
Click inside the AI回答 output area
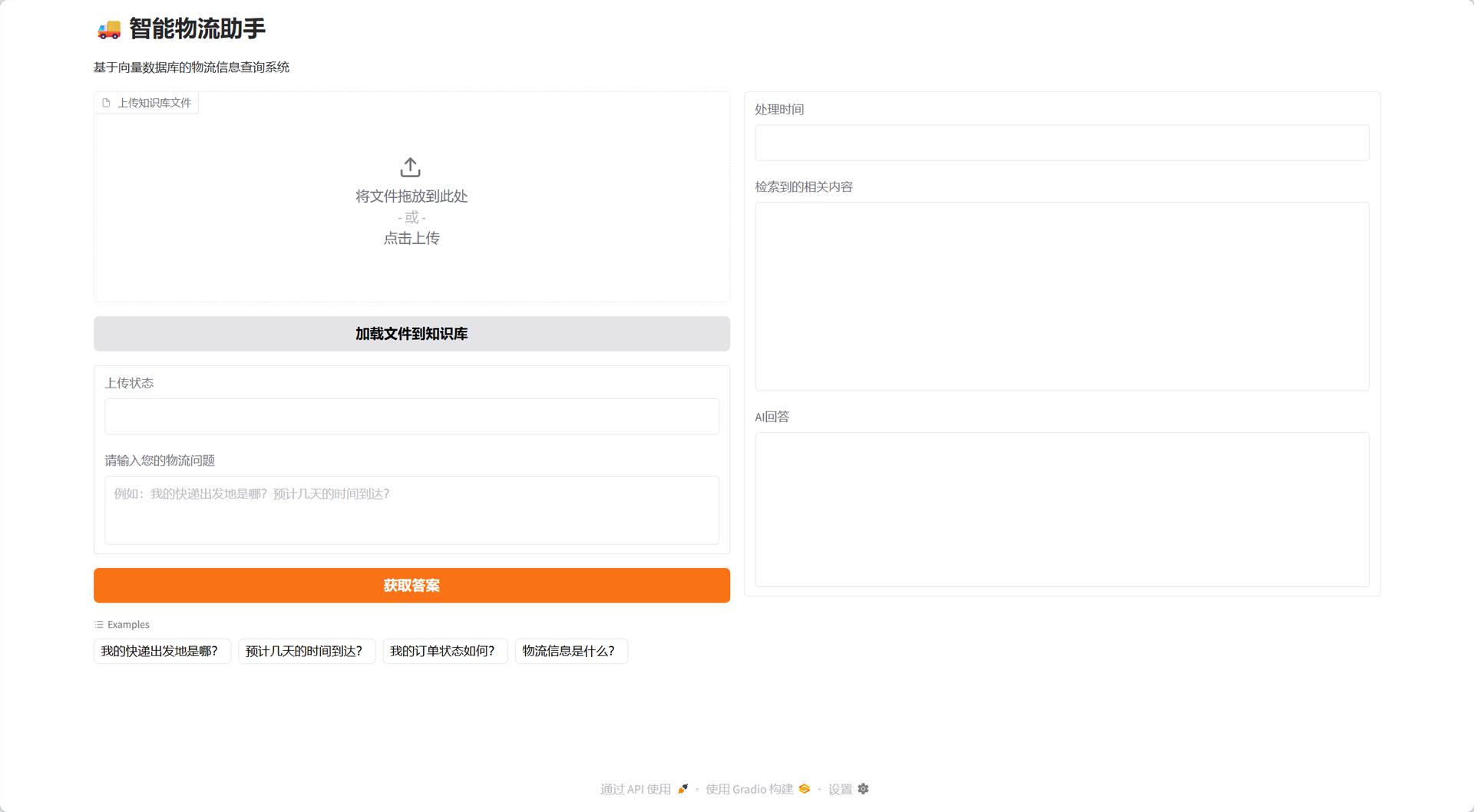pos(1062,510)
